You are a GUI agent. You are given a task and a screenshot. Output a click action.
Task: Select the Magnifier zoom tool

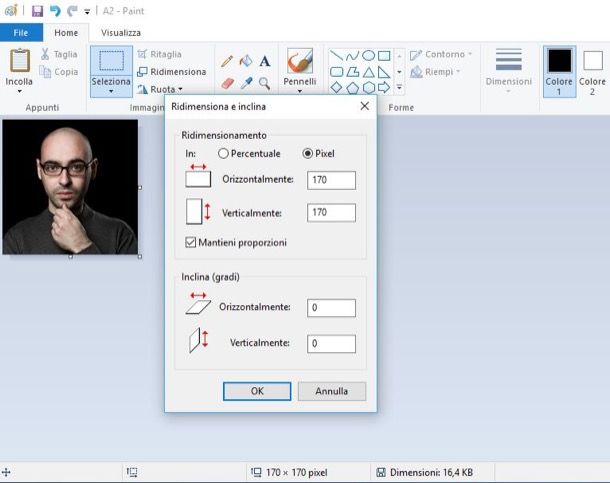click(265, 83)
